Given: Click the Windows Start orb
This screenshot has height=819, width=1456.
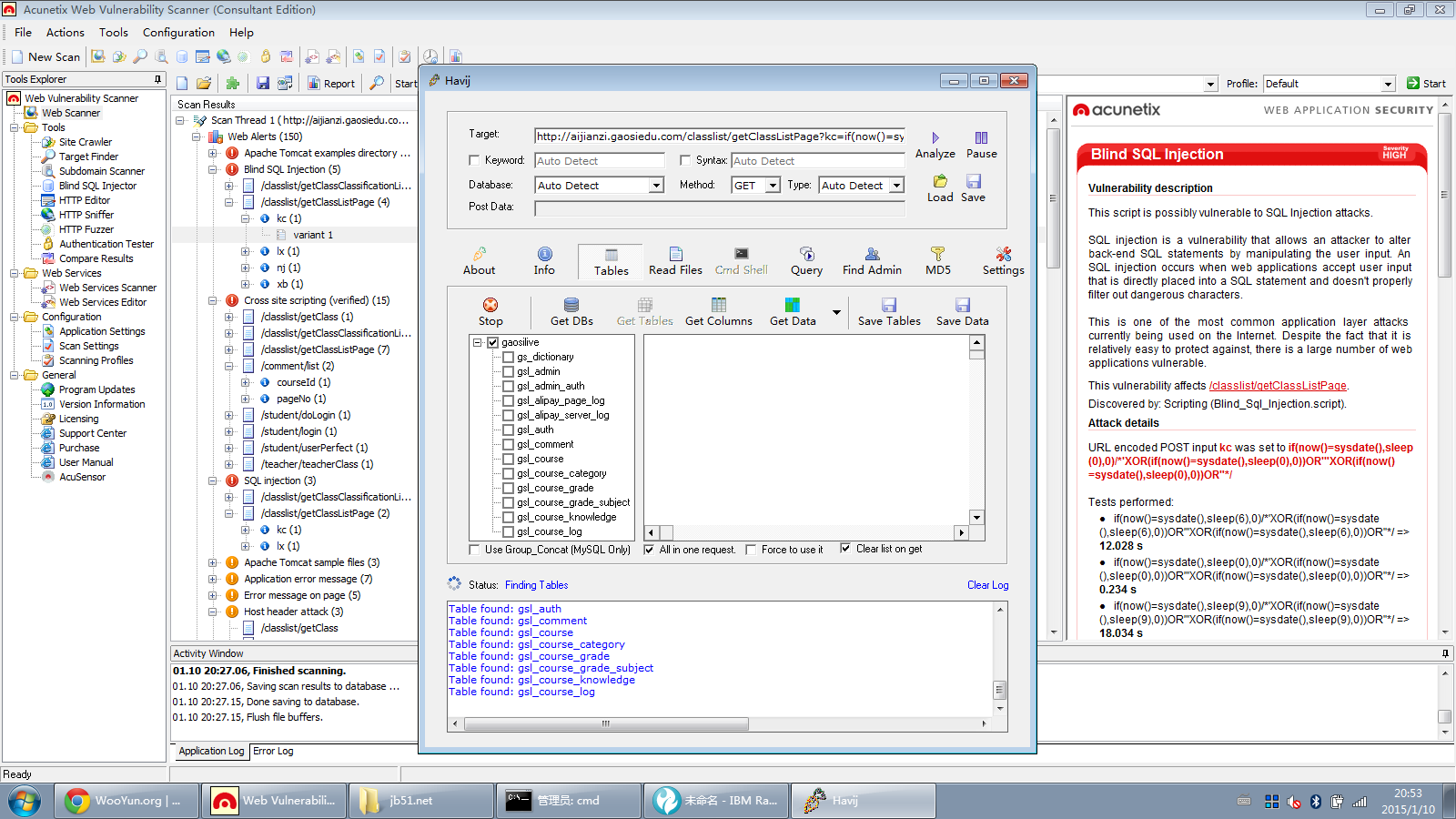Looking at the screenshot, I should pos(25,801).
